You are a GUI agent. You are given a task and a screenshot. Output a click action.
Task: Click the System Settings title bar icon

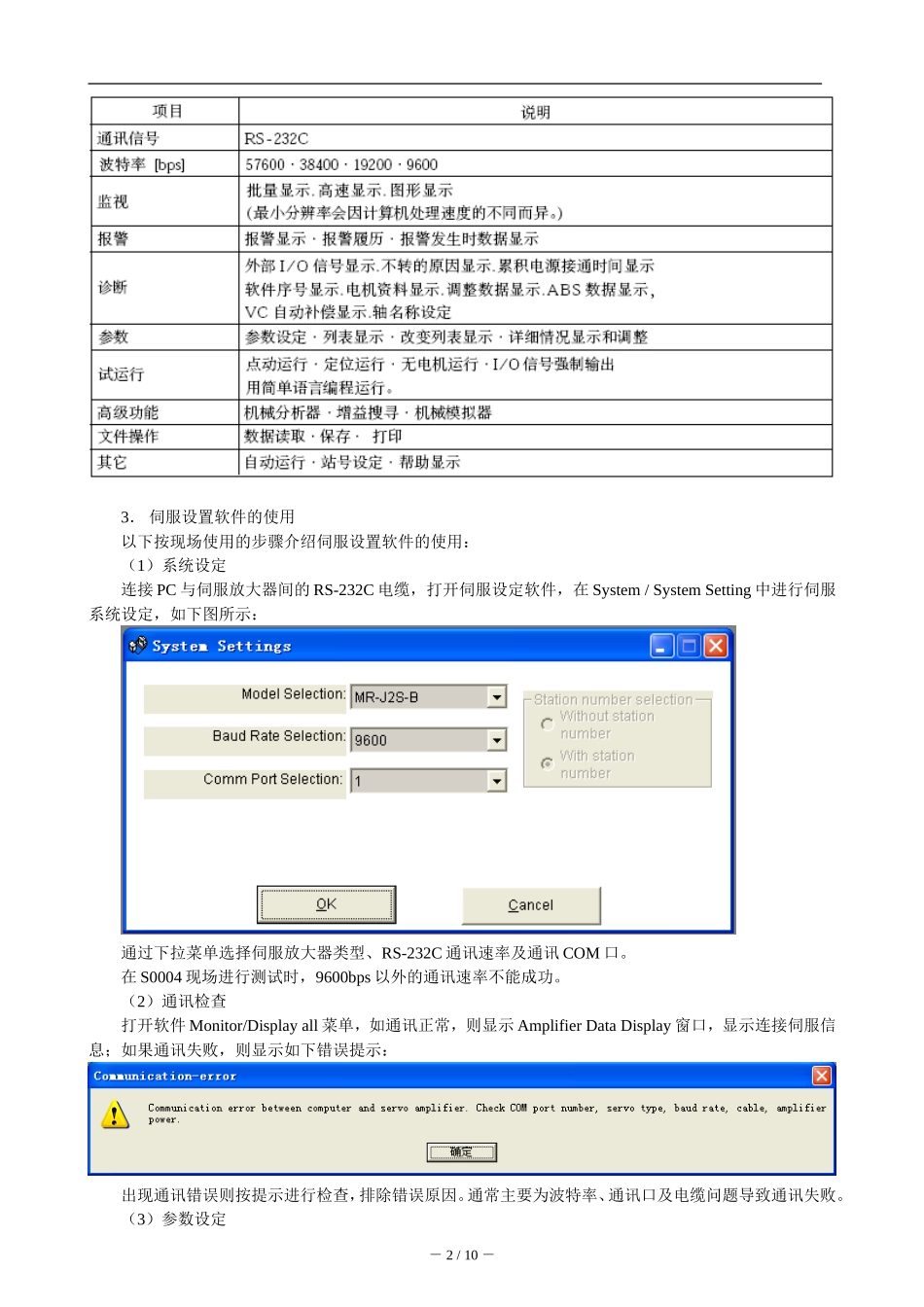click(138, 645)
